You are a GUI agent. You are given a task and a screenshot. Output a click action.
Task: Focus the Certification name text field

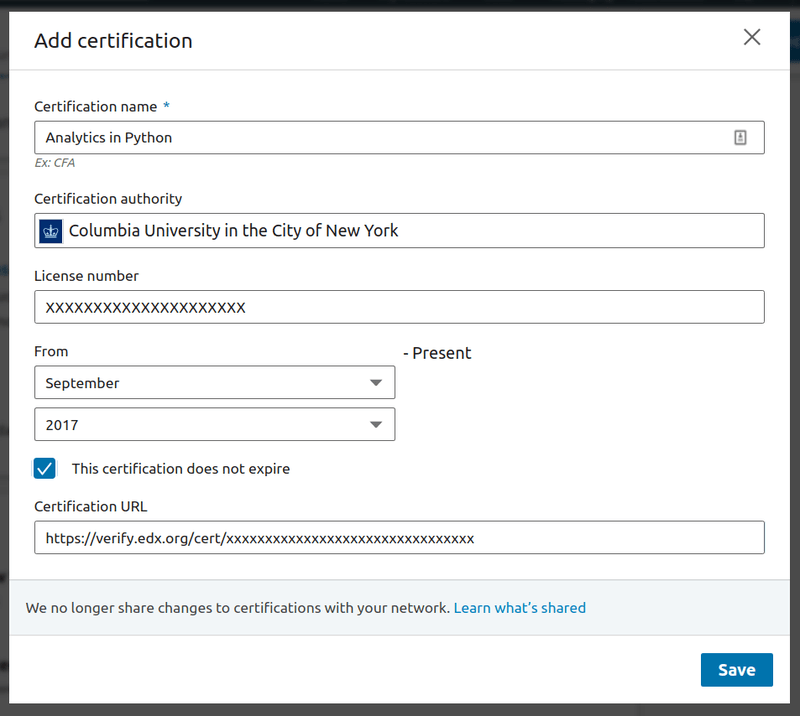(x=380, y=138)
